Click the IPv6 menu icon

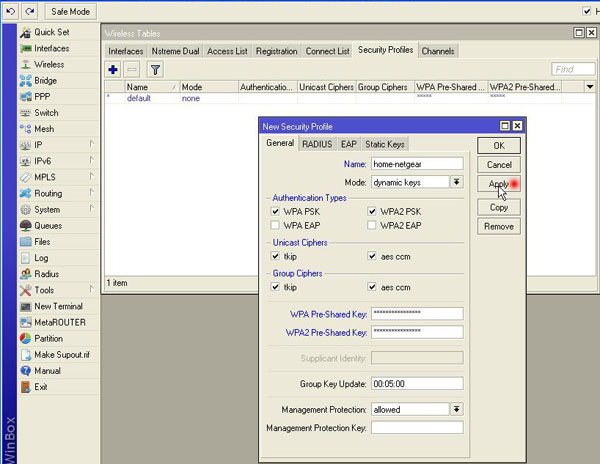26,161
